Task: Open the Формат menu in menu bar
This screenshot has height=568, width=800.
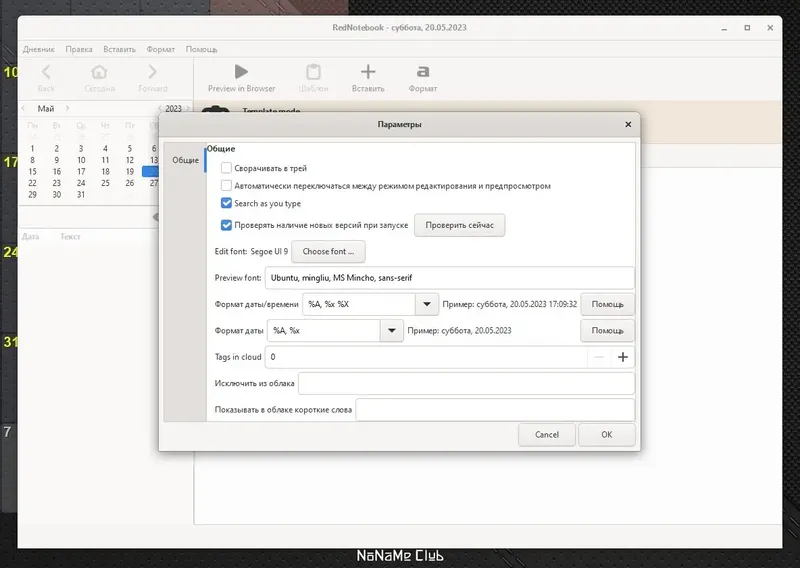Action: coord(161,49)
